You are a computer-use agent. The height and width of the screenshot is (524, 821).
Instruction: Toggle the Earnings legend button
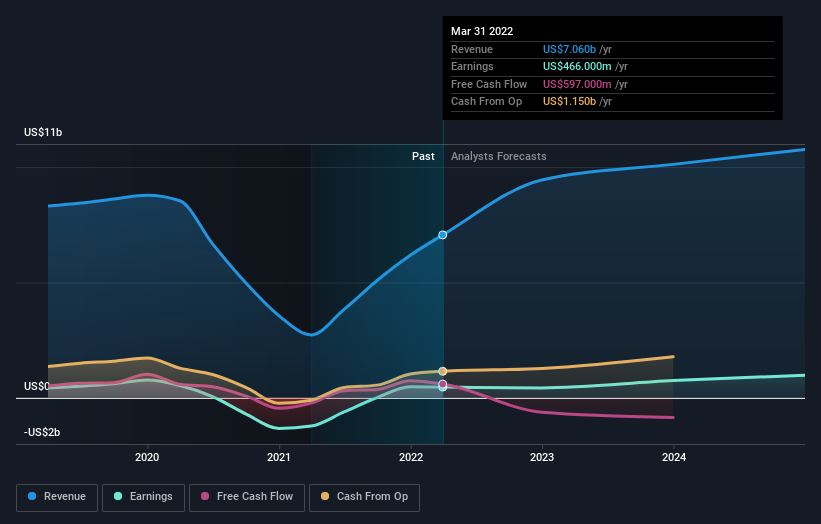[x=143, y=497]
